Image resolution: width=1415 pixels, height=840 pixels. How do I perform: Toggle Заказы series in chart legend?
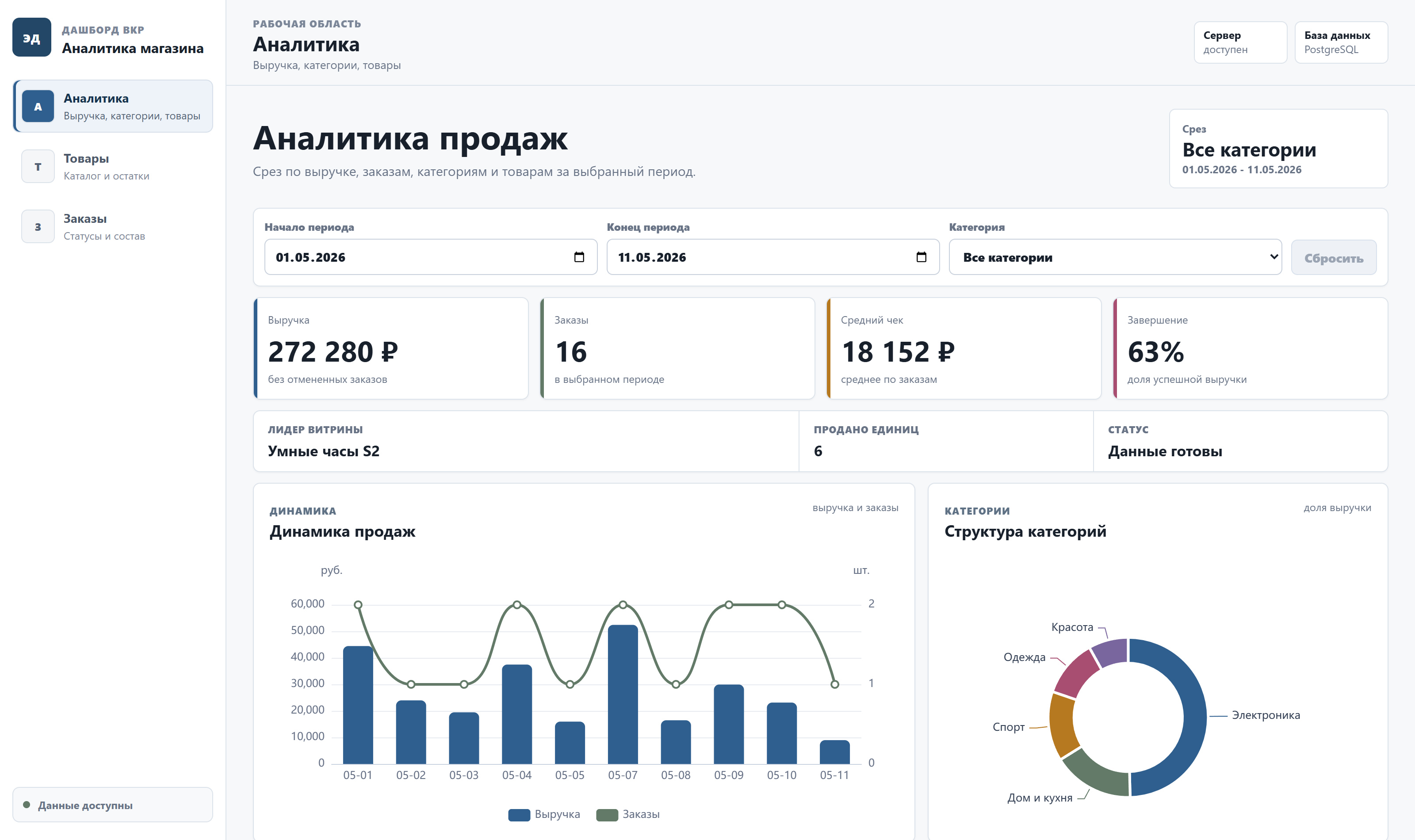pyautogui.click(x=628, y=814)
